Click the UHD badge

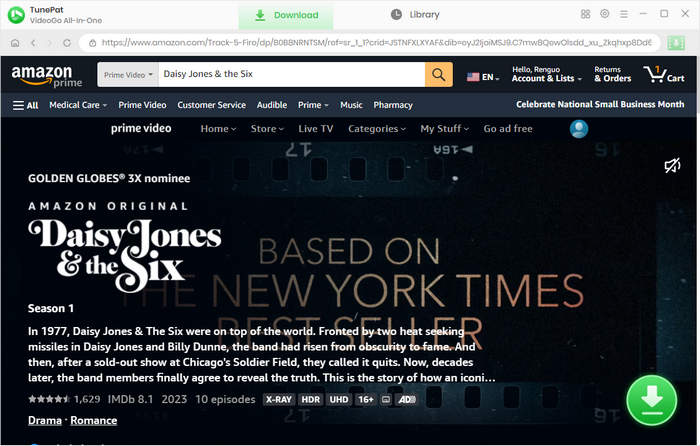(x=339, y=400)
